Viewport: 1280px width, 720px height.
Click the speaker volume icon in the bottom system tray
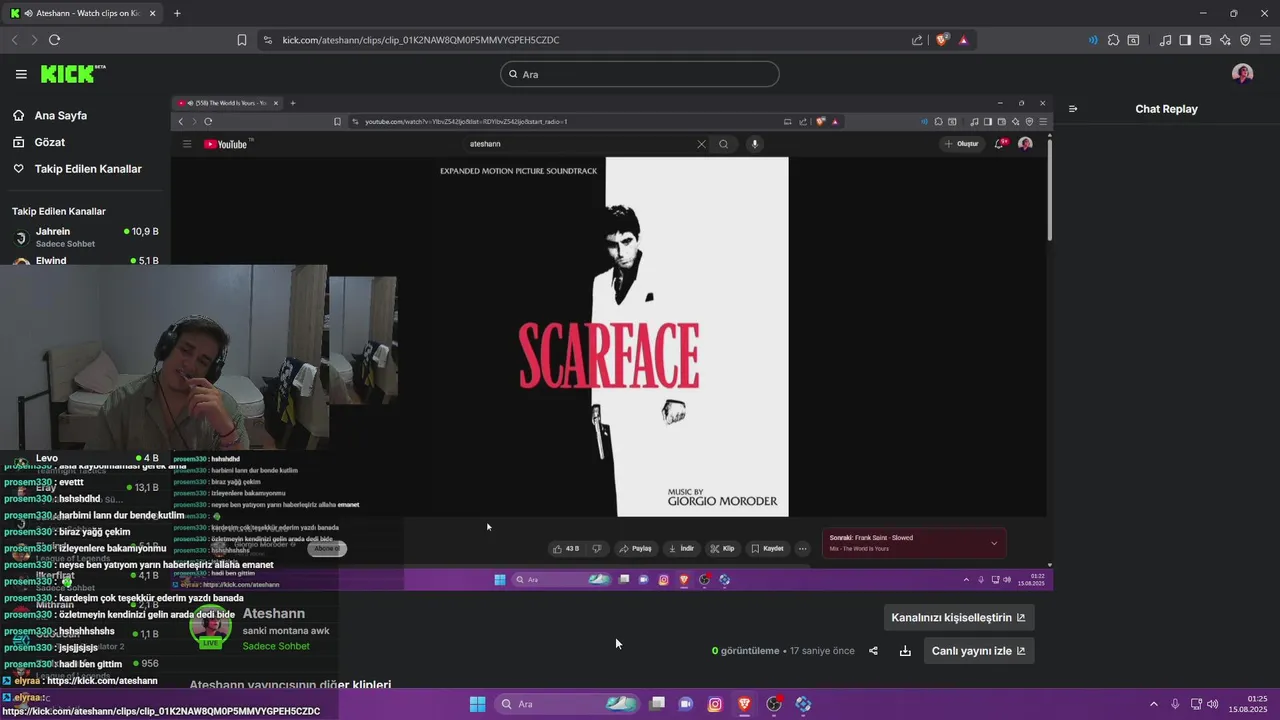pos(1213,704)
